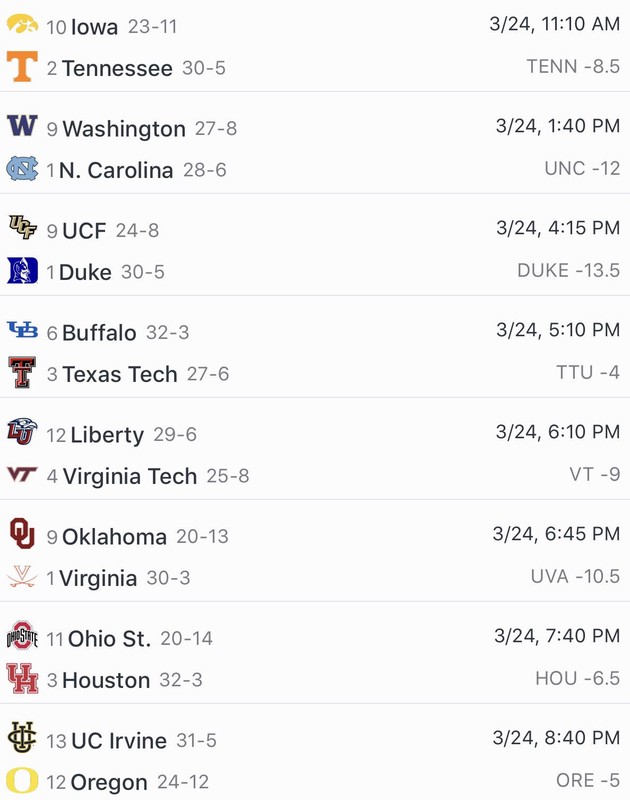Tap the Liberty Flames logo

point(22,432)
